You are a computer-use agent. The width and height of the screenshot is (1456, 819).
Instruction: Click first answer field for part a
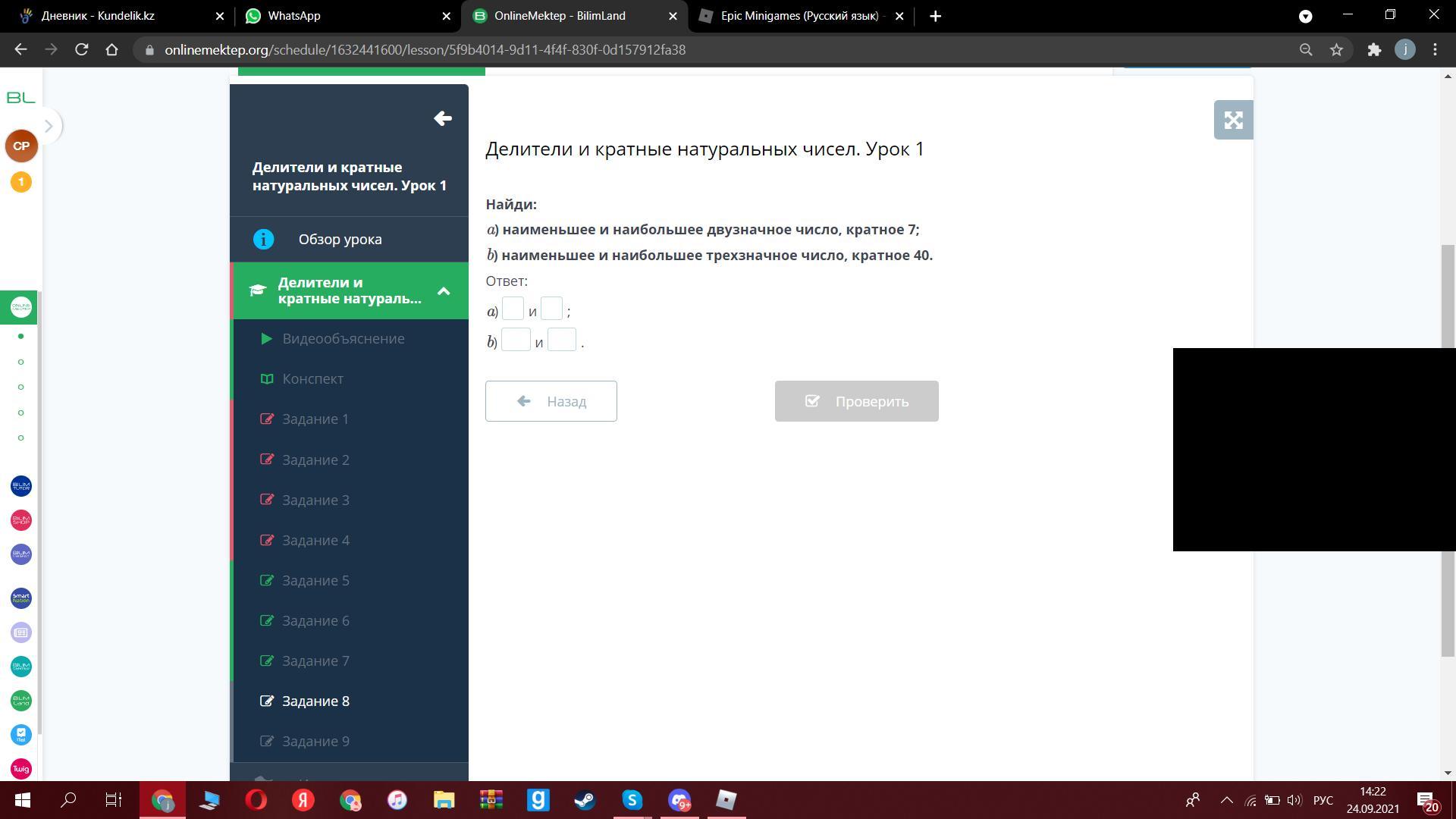pyautogui.click(x=513, y=309)
